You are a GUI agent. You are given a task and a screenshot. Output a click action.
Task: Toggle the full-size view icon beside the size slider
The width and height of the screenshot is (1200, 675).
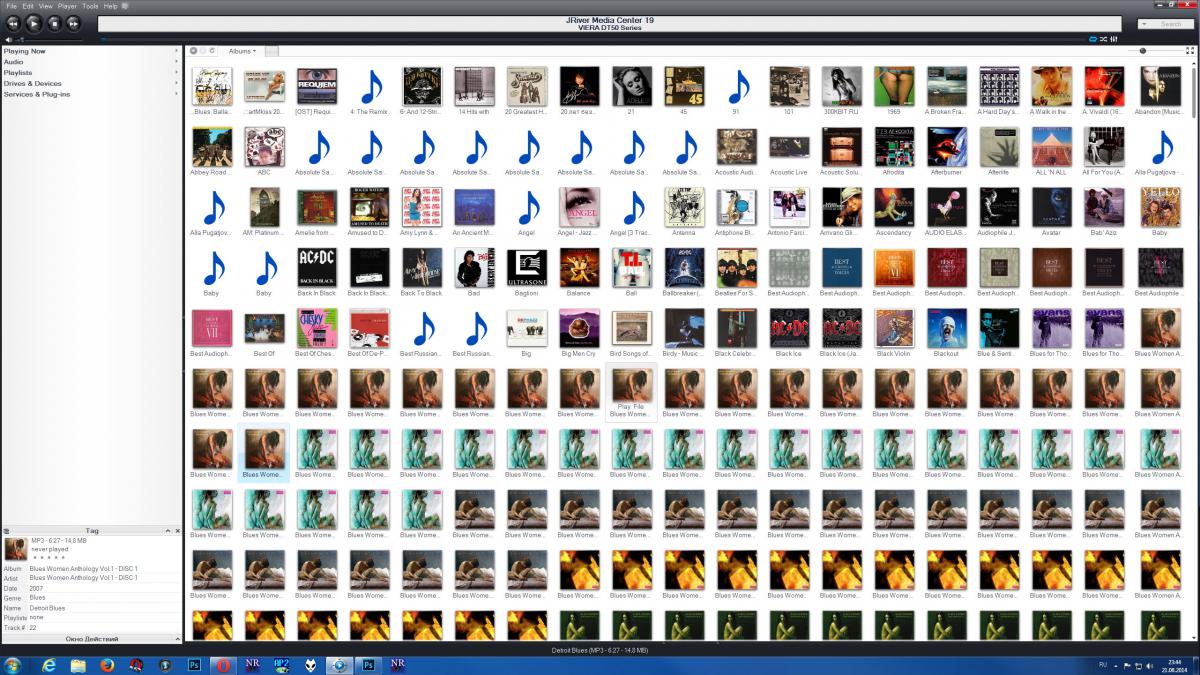coord(1190,51)
